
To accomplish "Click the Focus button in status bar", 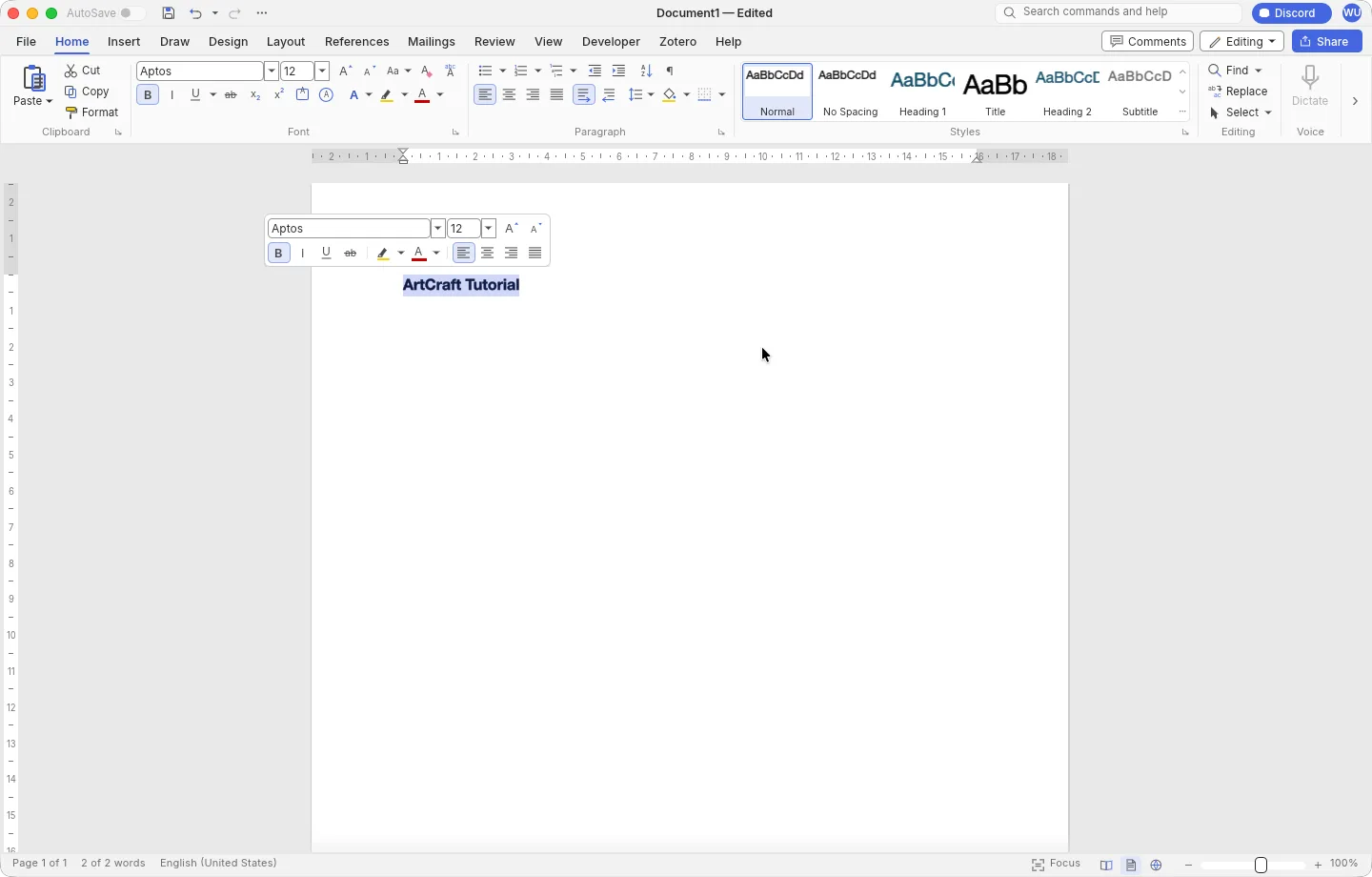I will [x=1057, y=865].
